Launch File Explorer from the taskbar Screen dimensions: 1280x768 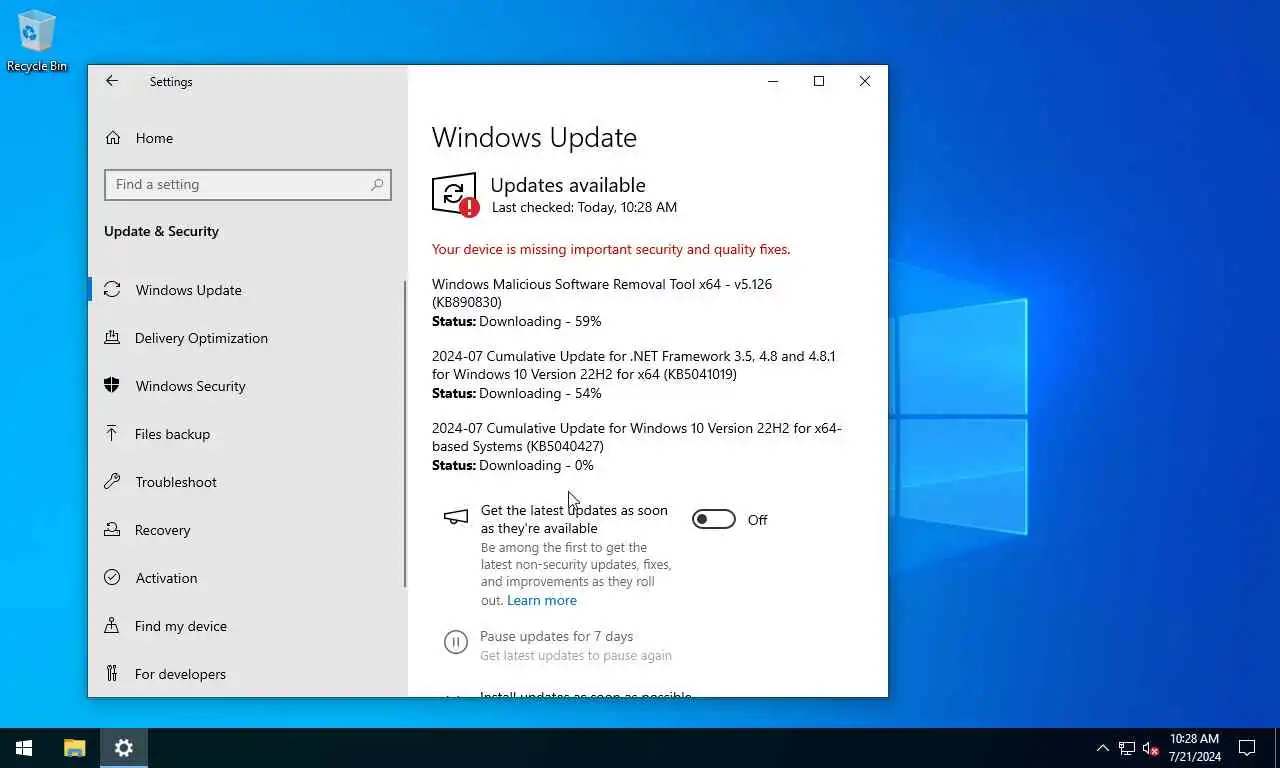click(x=75, y=748)
